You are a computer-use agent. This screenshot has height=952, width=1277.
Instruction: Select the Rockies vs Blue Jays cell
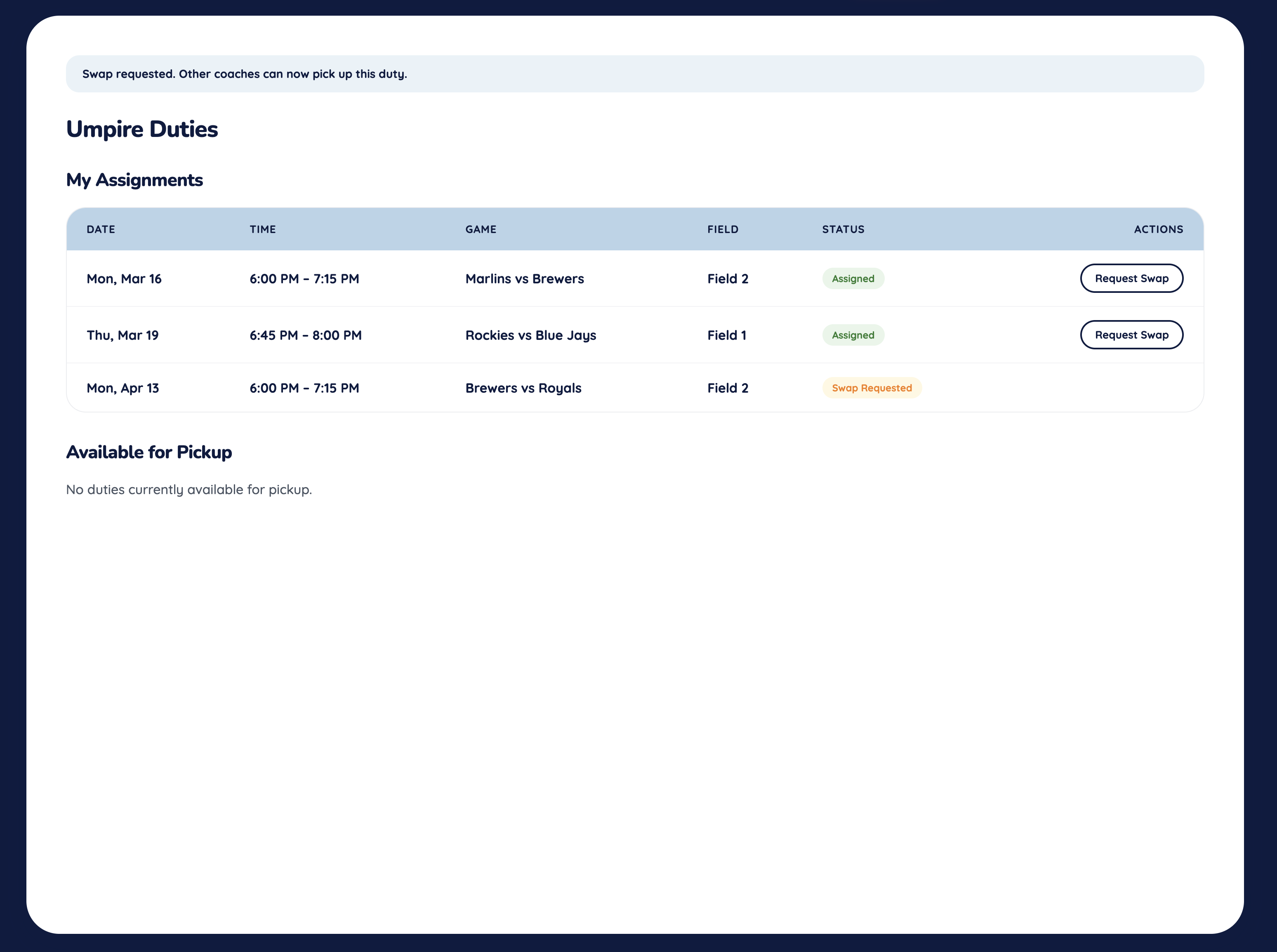coord(530,335)
